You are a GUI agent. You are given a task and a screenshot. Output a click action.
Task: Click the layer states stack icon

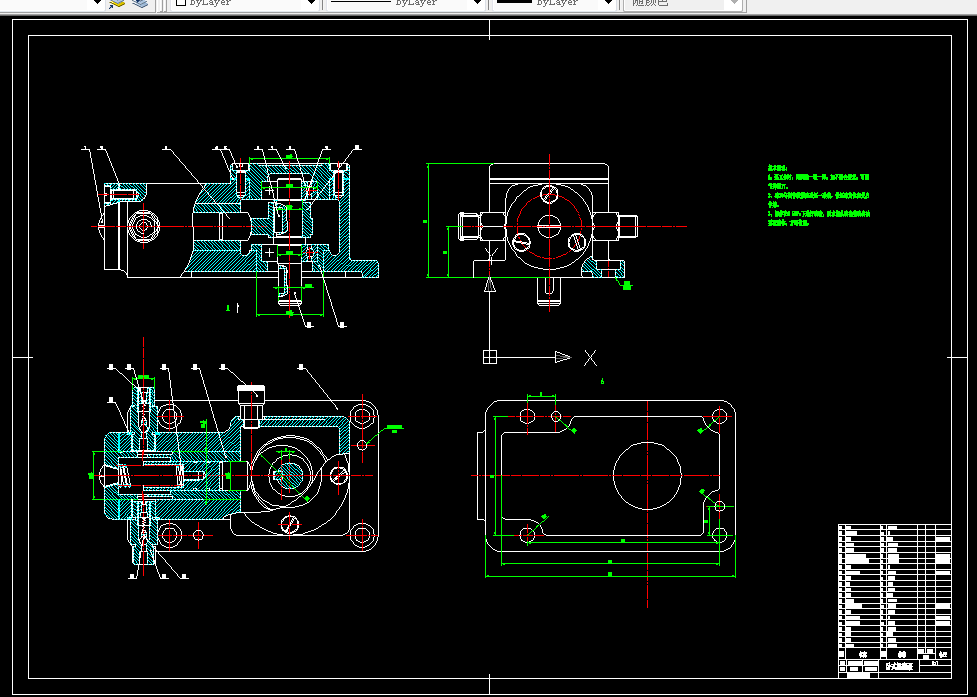(141, 3)
